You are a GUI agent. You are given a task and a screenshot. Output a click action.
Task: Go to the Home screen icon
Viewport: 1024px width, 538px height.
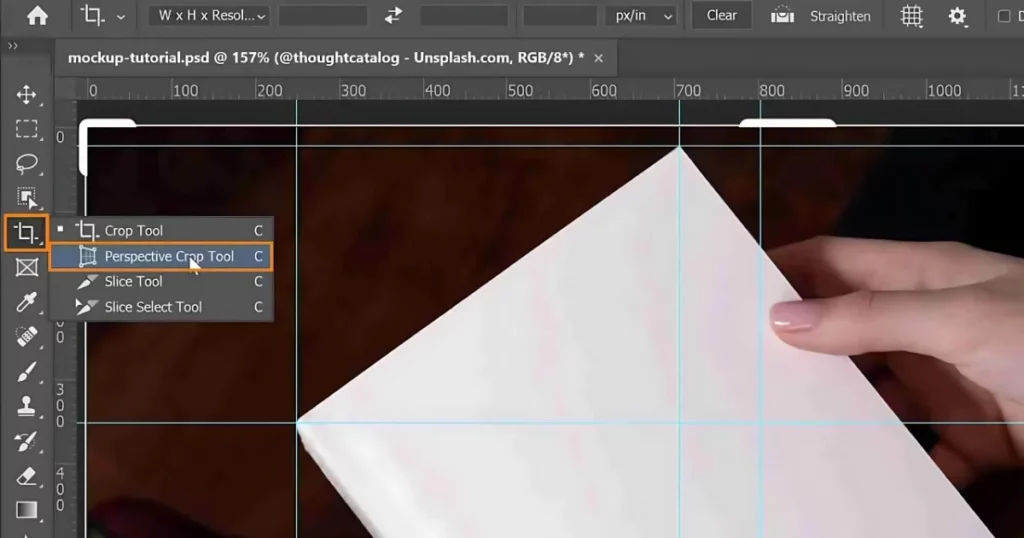click(37, 16)
